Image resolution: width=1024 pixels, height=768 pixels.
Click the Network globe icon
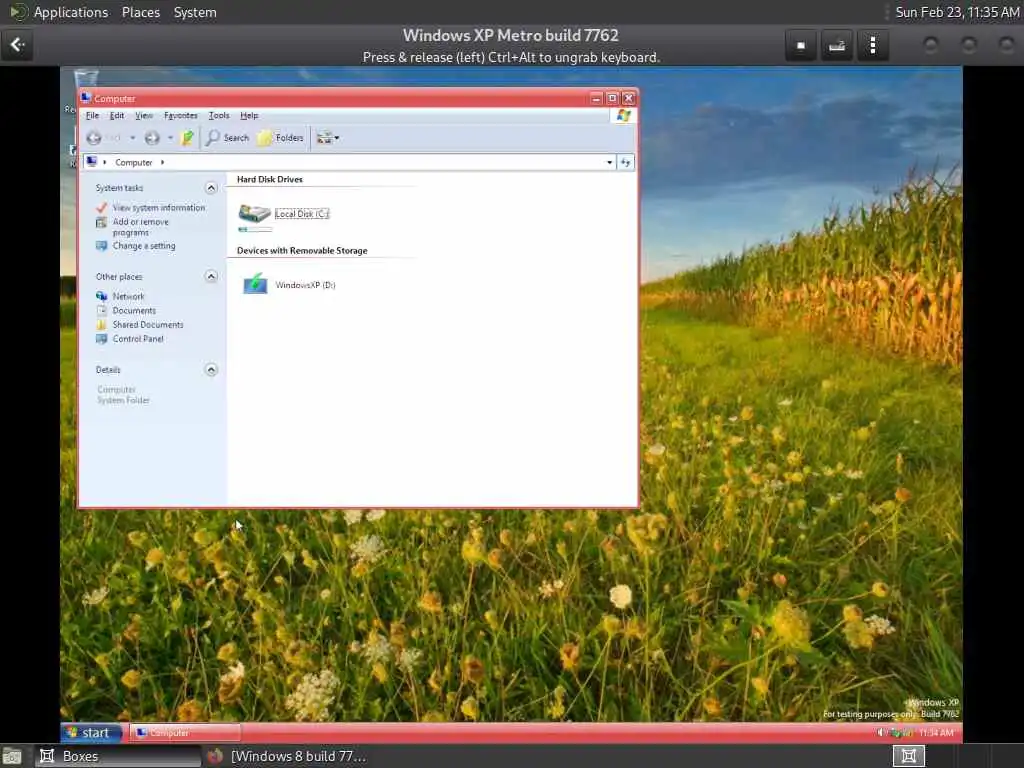101,296
